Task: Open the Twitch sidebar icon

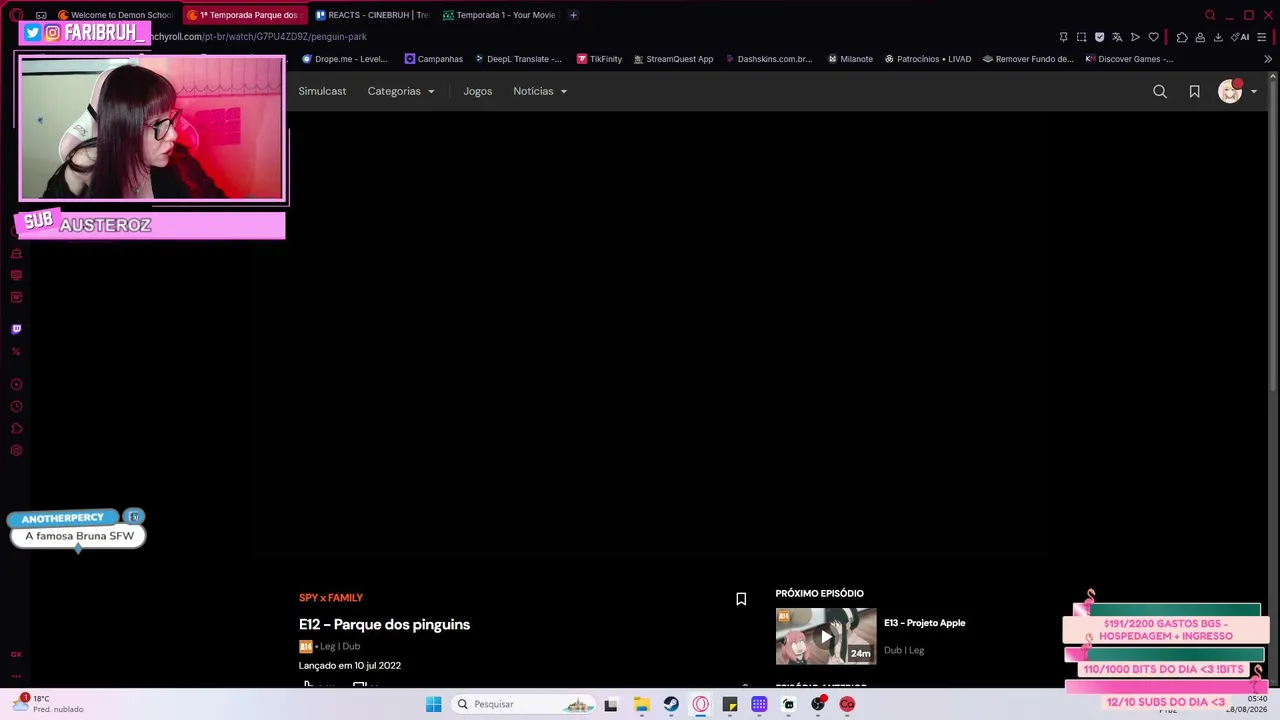Action: pyautogui.click(x=16, y=329)
